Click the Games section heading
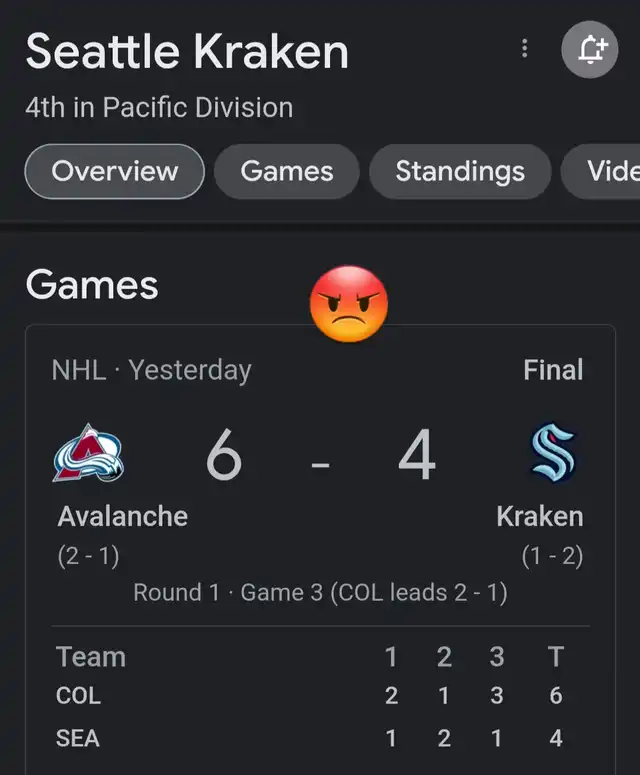Image resolution: width=640 pixels, height=775 pixels. [92, 285]
